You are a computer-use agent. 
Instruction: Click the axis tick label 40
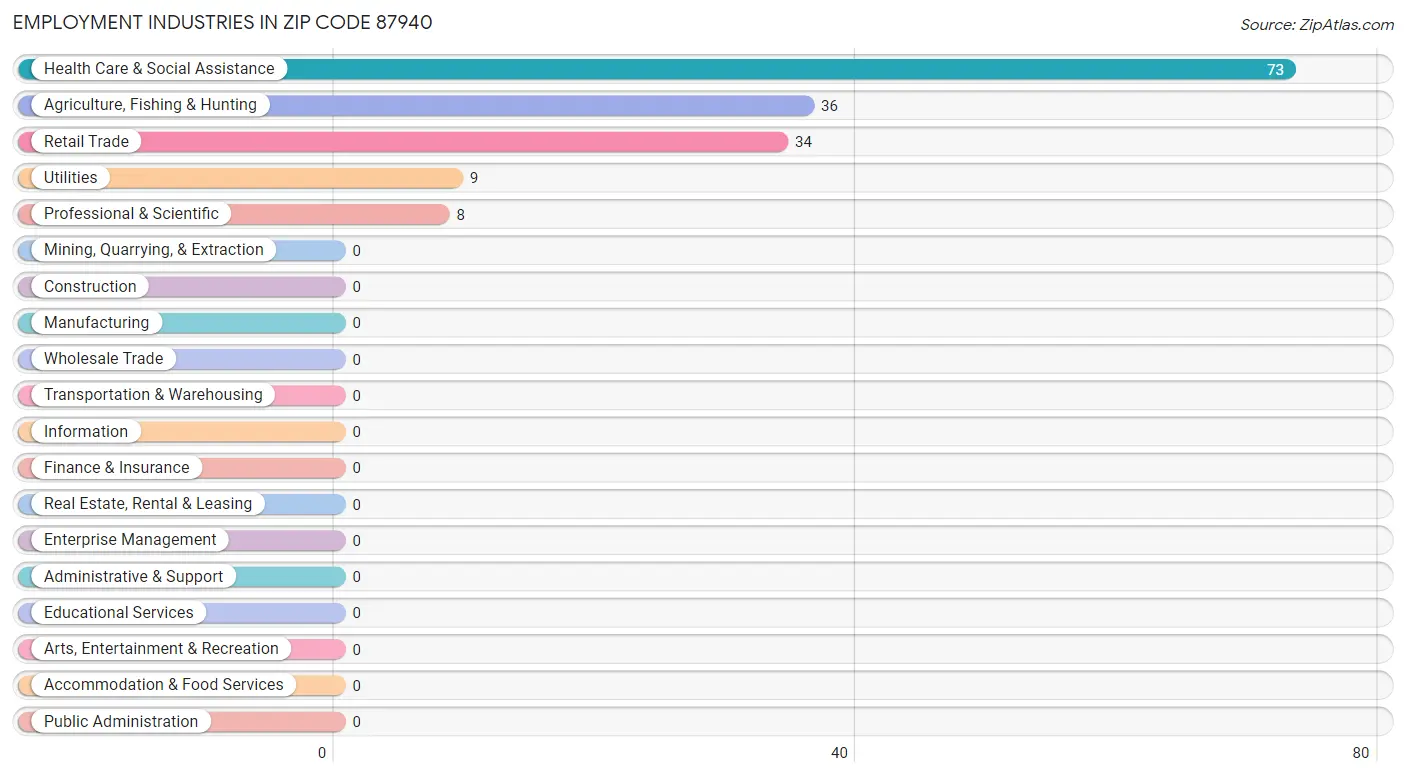click(x=840, y=753)
